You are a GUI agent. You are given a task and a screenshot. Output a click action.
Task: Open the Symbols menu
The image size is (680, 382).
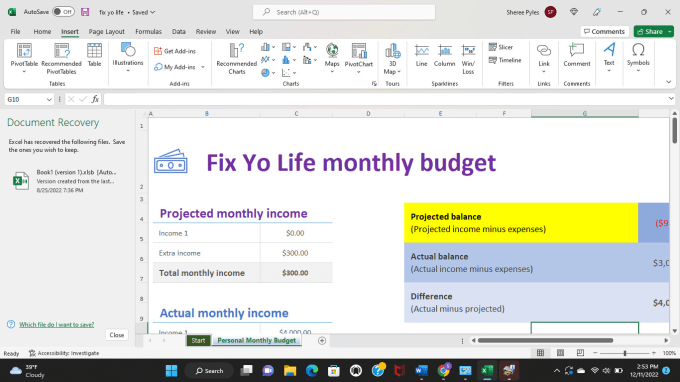(x=638, y=57)
